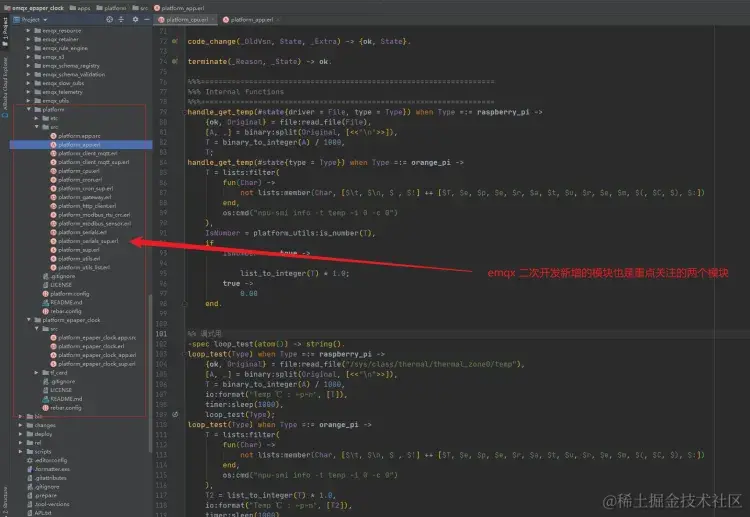Click in code line loop_test spec
The height and width of the screenshot is (517, 750).
pyautogui.click(x=266, y=344)
